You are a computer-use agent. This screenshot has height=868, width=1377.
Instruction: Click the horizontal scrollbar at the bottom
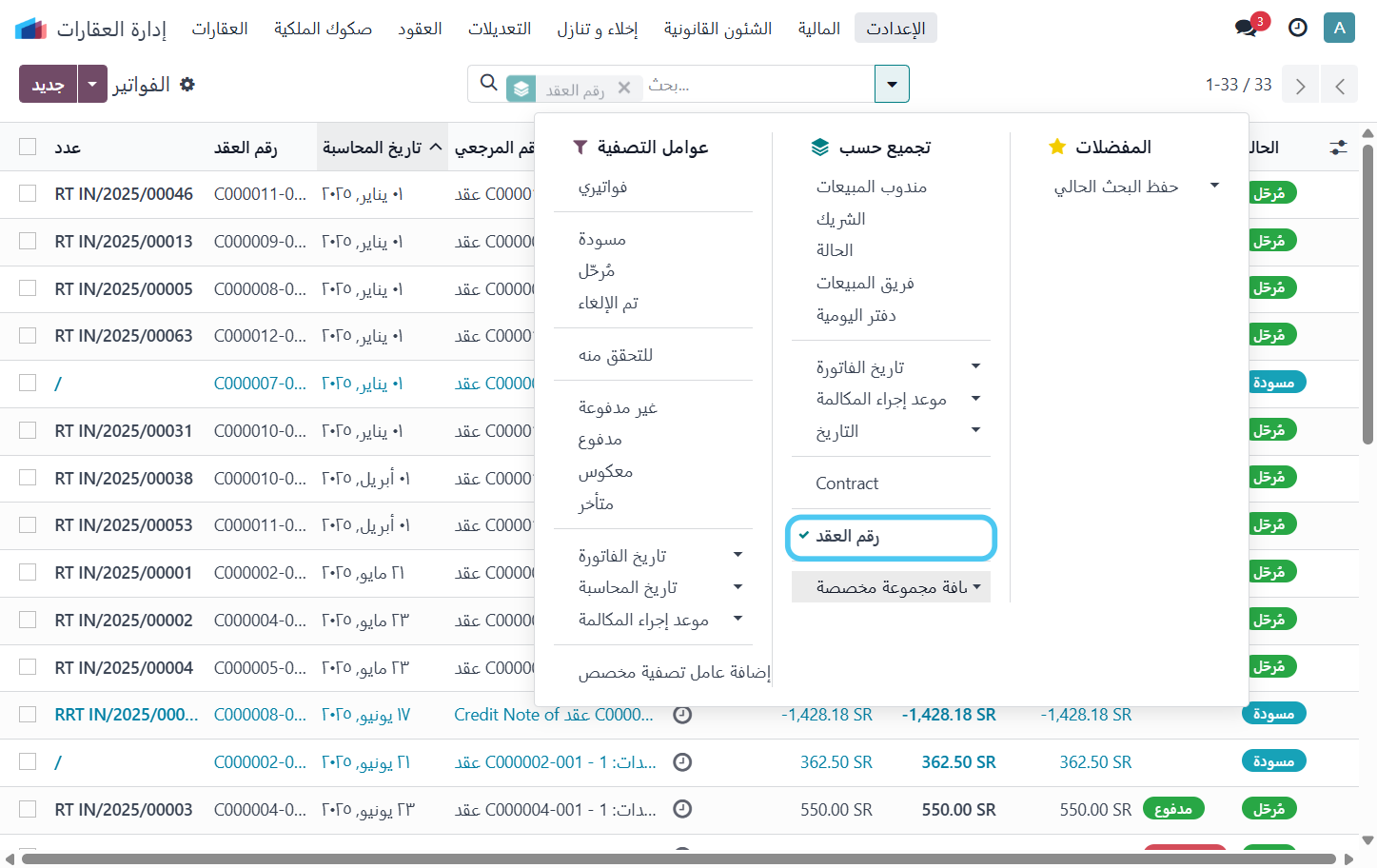coord(679,858)
